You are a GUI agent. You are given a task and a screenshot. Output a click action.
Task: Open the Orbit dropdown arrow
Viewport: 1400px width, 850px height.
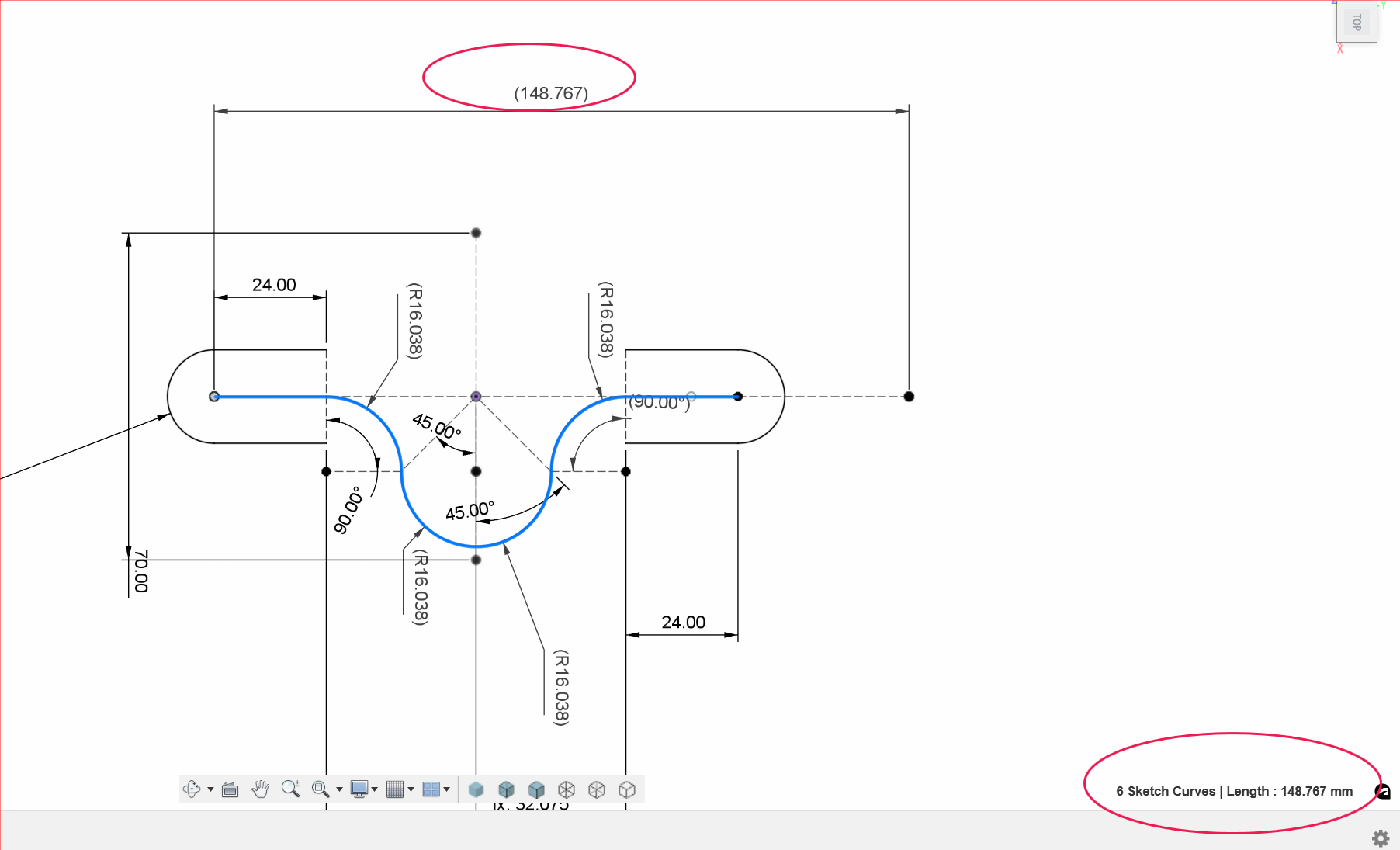210,789
